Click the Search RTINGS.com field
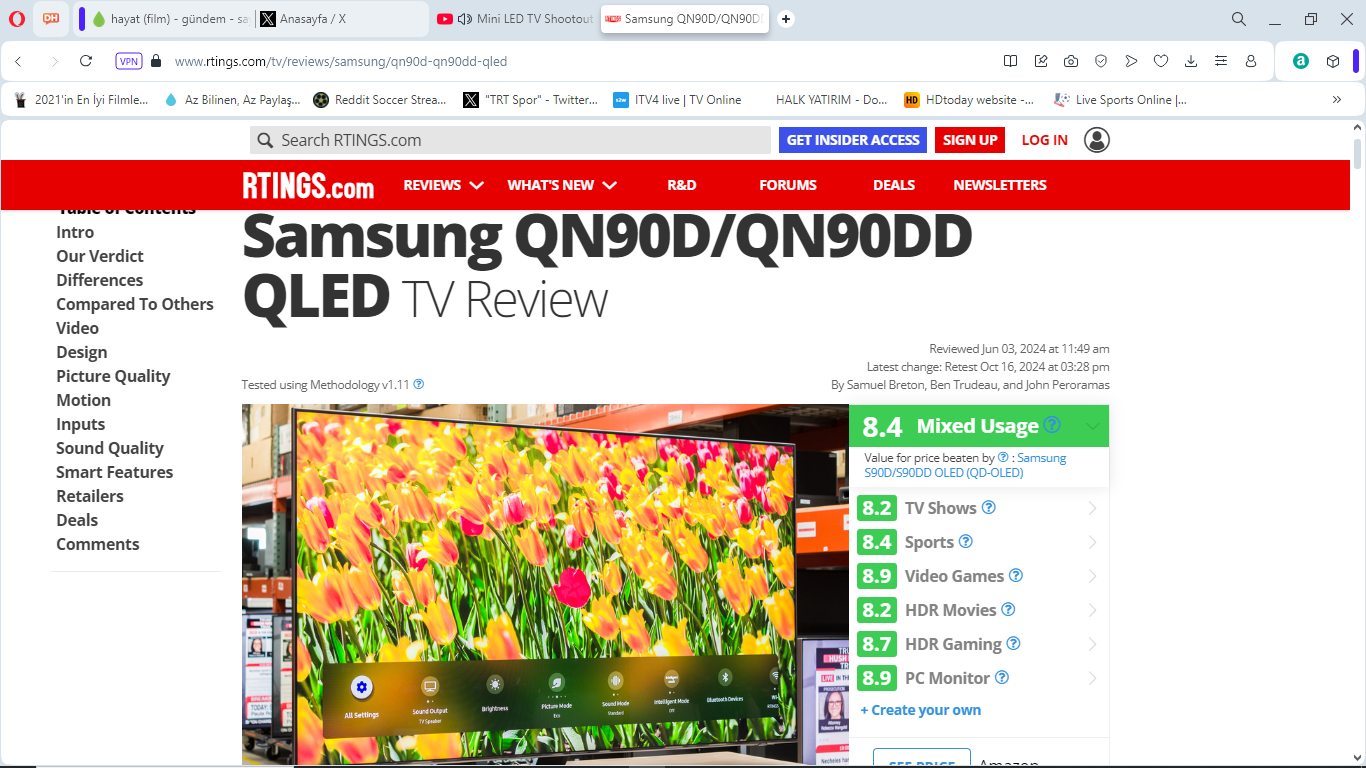This screenshot has height=768, width=1366. pyautogui.click(x=510, y=140)
